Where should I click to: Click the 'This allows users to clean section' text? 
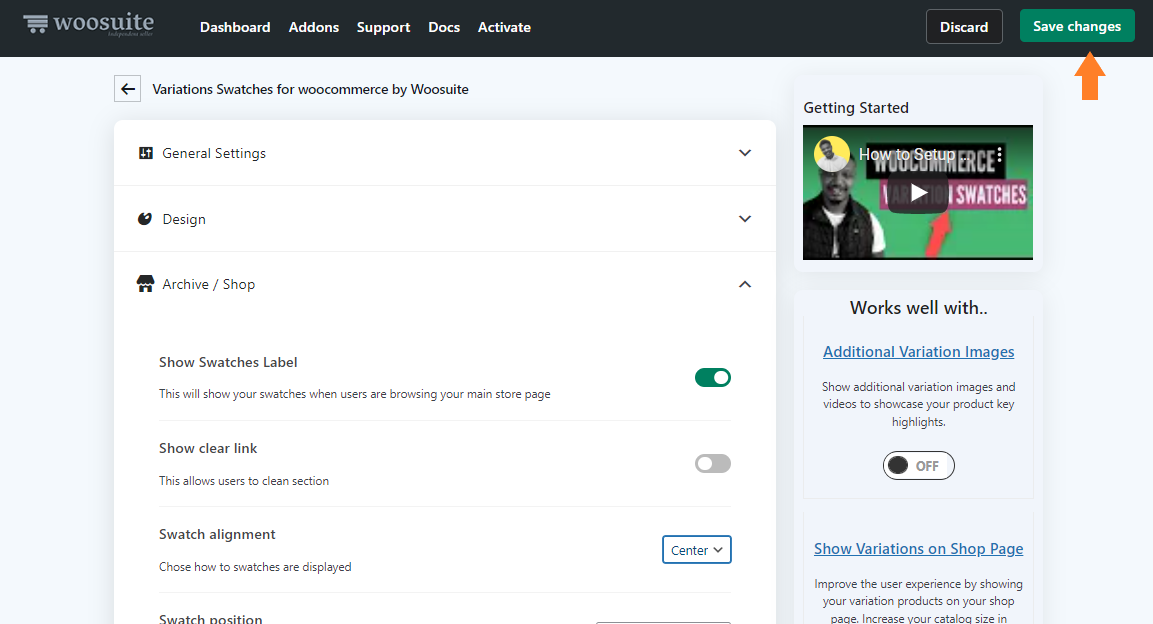click(244, 481)
